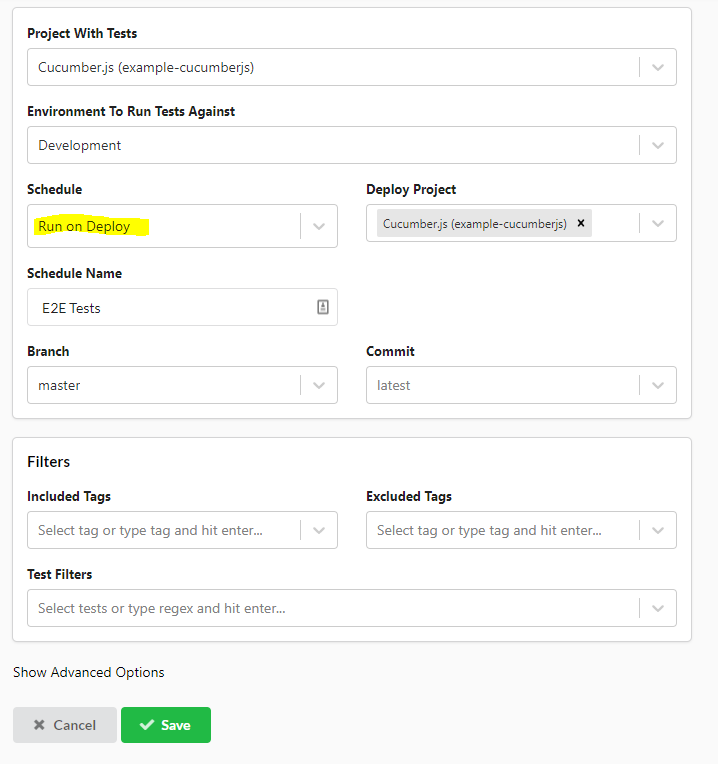Open the Project With Tests dropdown arrow

658,67
